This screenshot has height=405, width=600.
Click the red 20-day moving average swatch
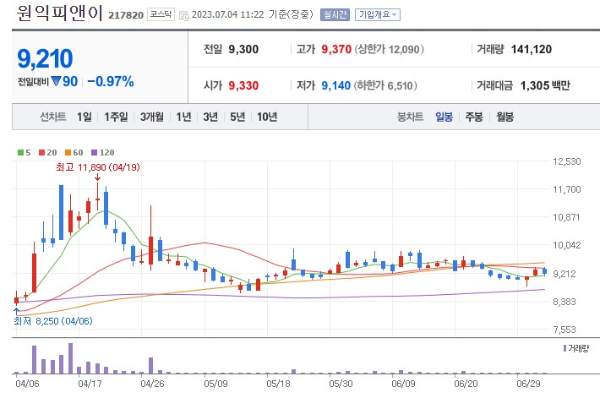42,153
